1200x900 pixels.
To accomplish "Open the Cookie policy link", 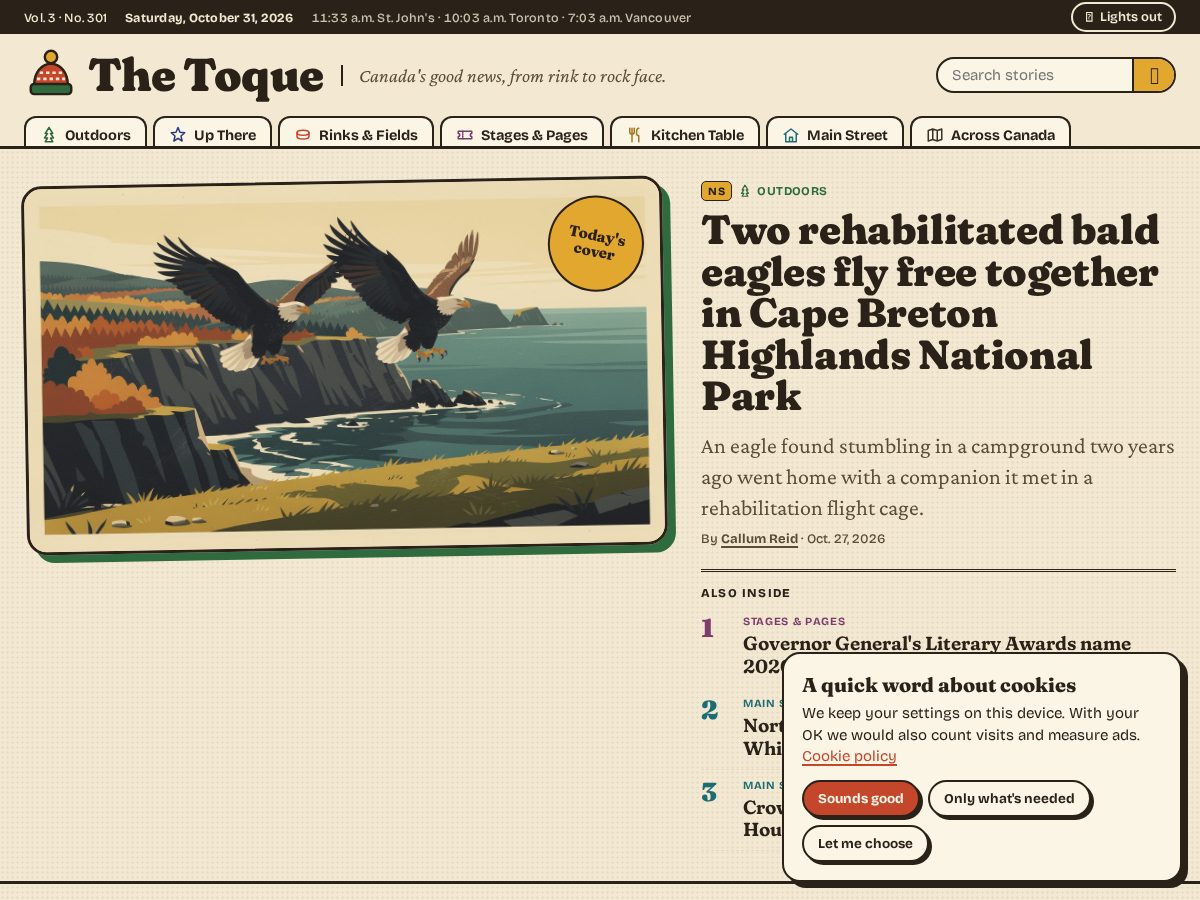I will point(849,756).
